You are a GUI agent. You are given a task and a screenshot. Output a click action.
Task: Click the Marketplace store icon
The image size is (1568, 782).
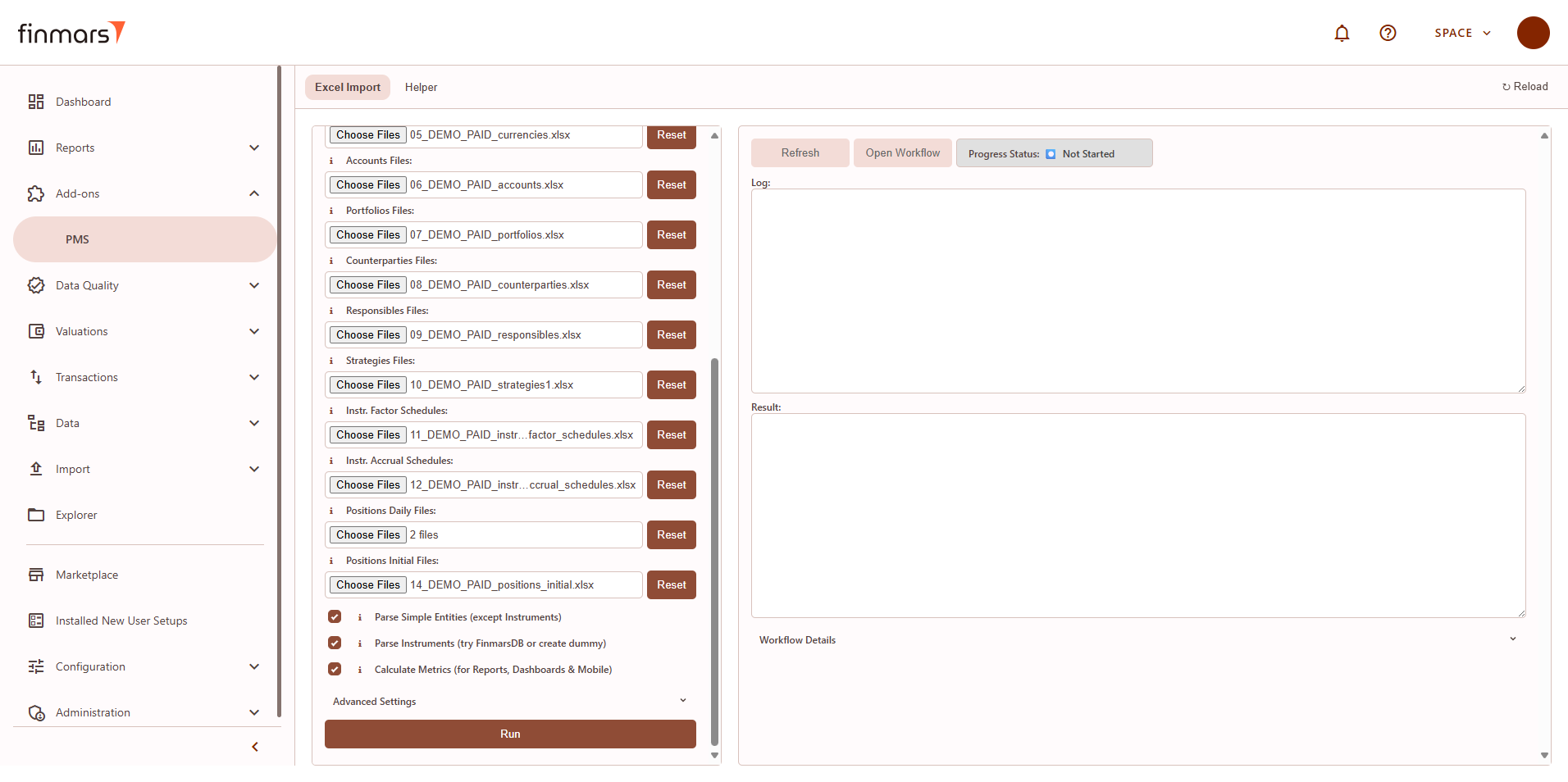point(36,575)
